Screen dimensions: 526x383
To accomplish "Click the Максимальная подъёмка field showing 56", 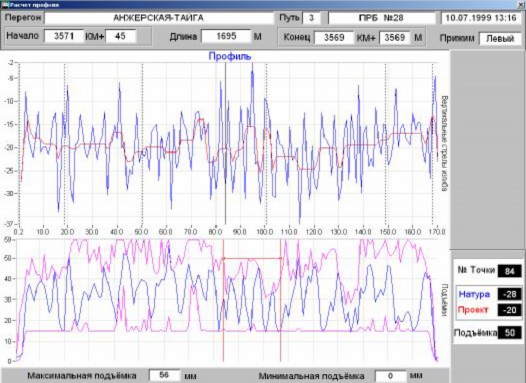I will point(164,375).
